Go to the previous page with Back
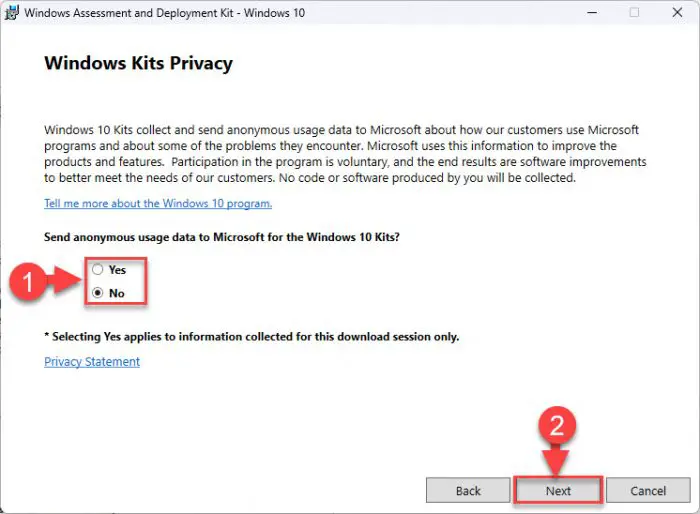This screenshot has width=700, height=514. pos(468,490)
